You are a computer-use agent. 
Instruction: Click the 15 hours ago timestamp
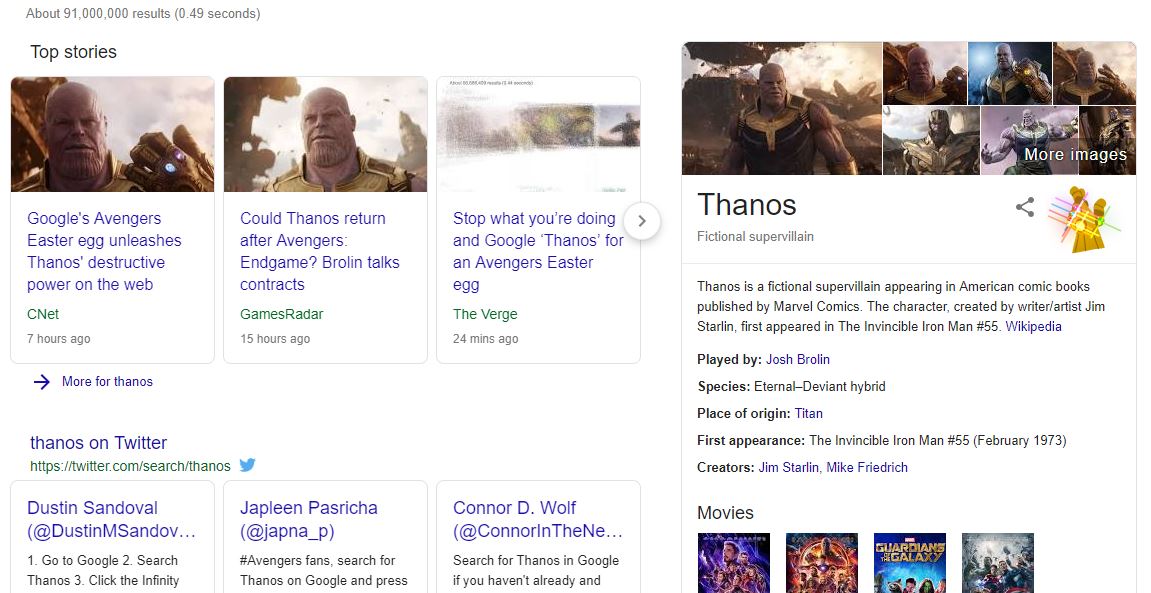point(275,339)
